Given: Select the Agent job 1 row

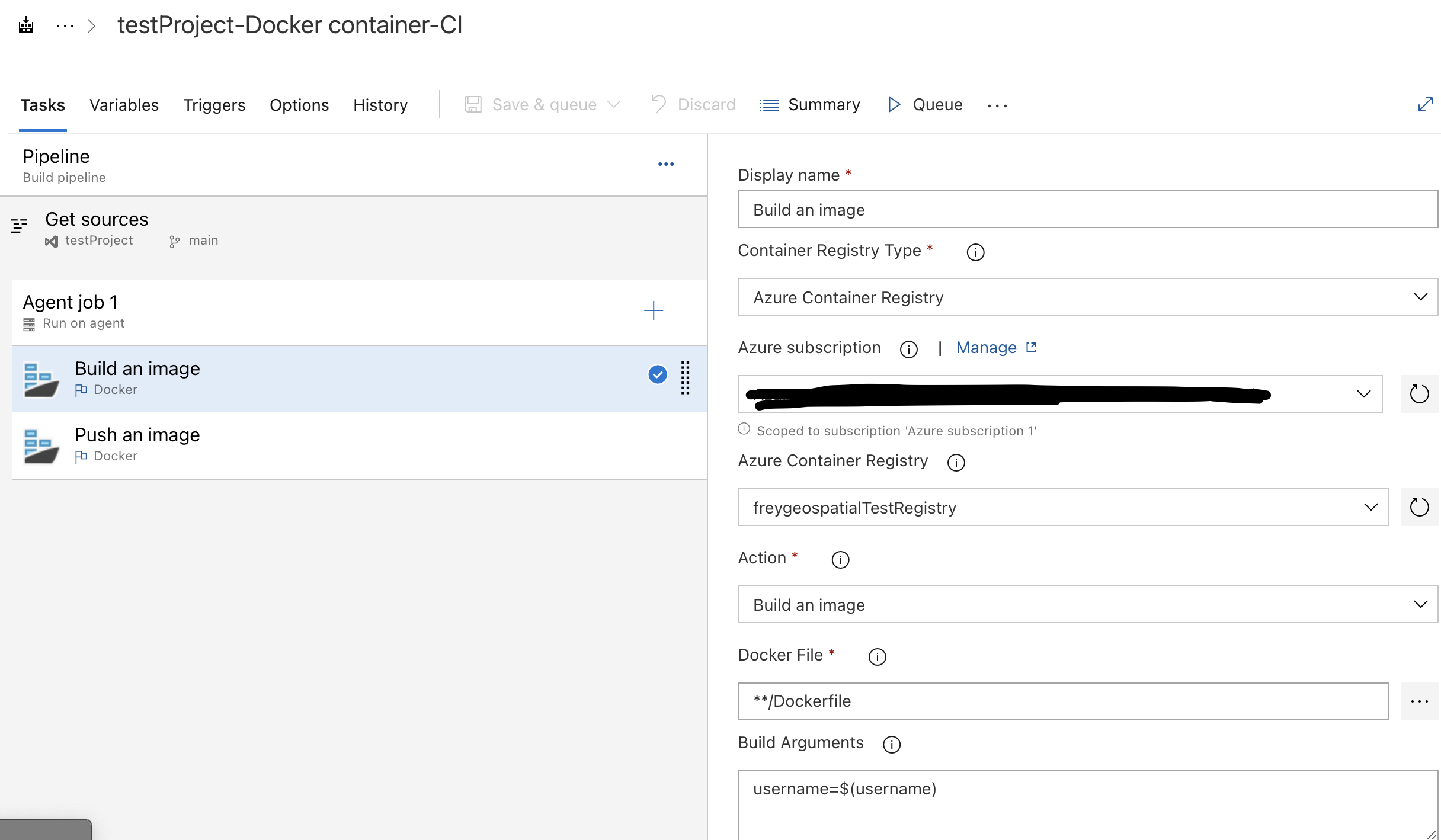Looking at the screenshot, I should click(x=359, y=312).
